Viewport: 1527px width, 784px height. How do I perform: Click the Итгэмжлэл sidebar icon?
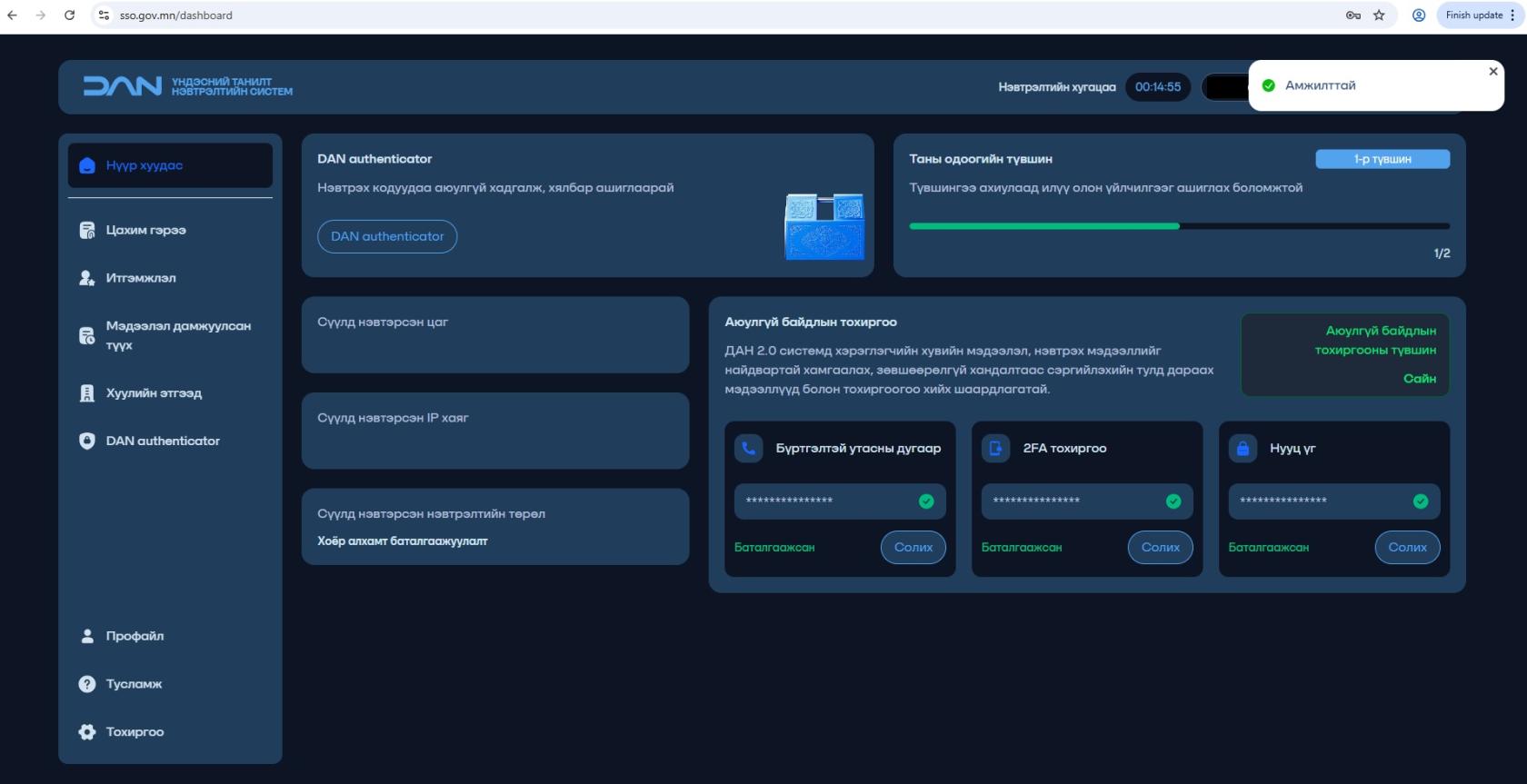(87, 278)
